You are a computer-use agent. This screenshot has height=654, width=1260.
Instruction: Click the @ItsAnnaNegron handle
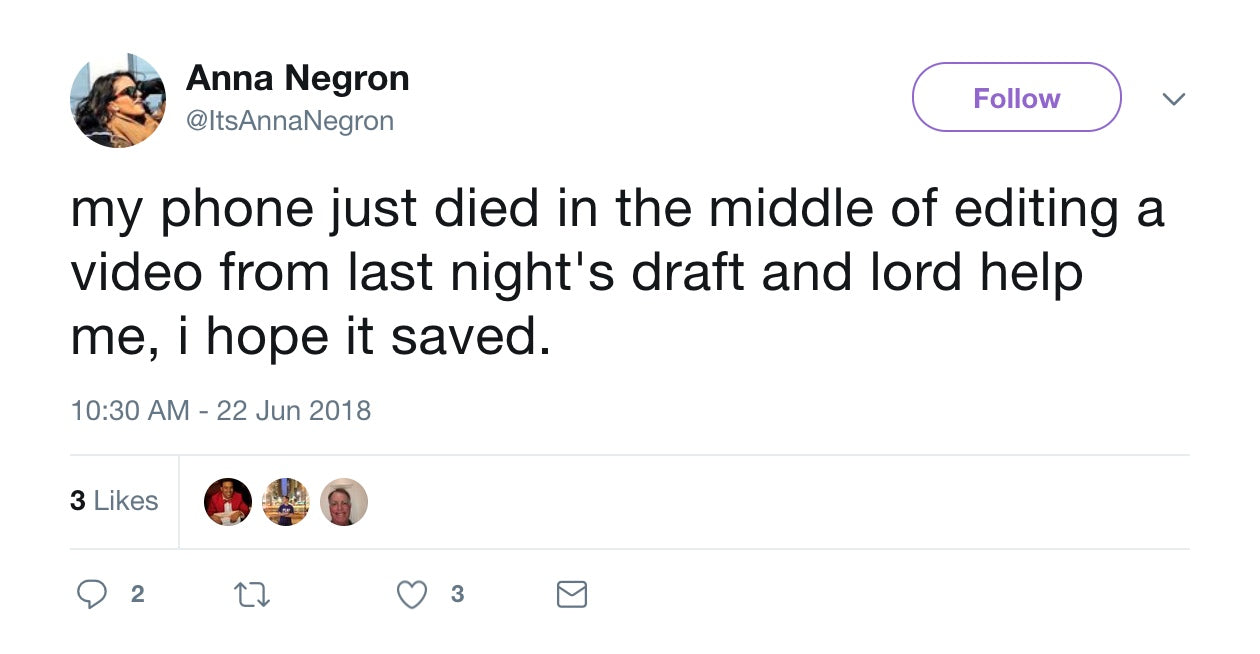pyautogui.click(x=290, y=121)
